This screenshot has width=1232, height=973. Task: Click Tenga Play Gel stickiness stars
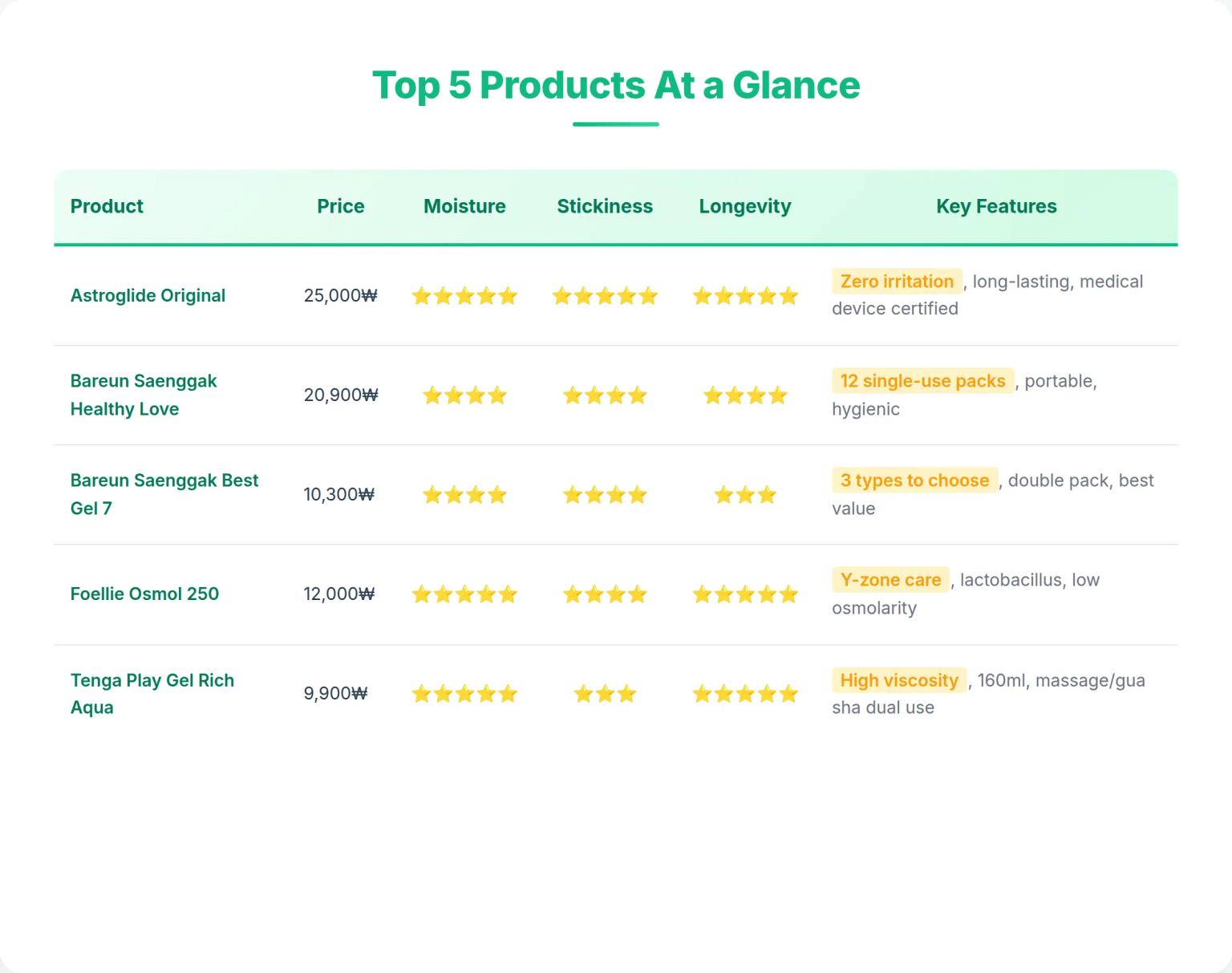coord(605,694)
